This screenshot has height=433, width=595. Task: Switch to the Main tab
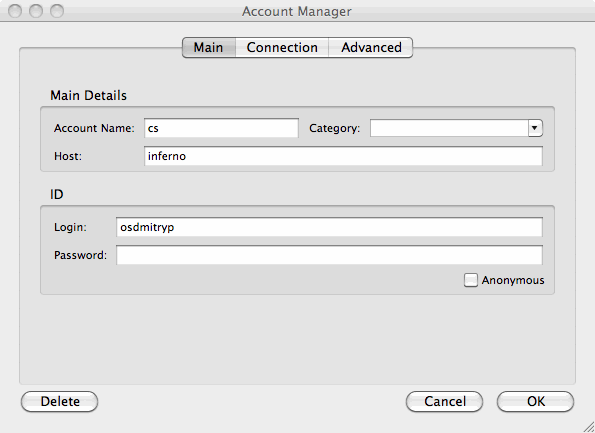[x=209, y=47]
